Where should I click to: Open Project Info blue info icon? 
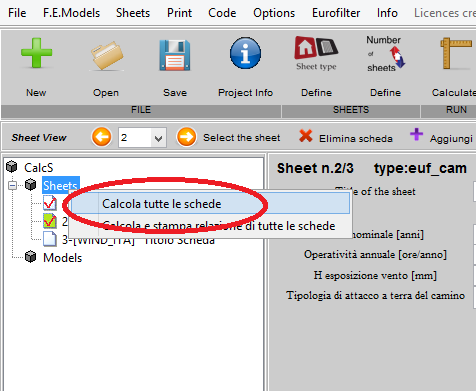[245, 53]
